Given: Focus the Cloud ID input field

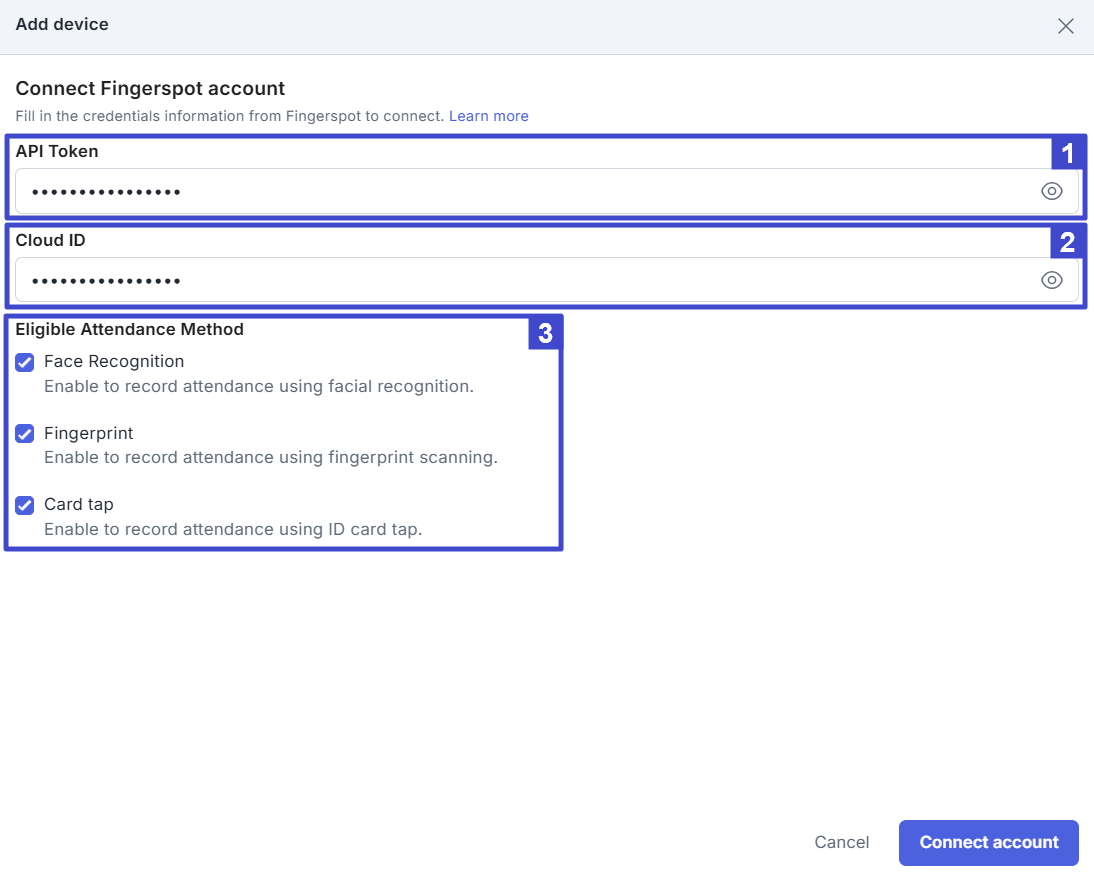Looking at the screenshot, I should click(520, 280).
